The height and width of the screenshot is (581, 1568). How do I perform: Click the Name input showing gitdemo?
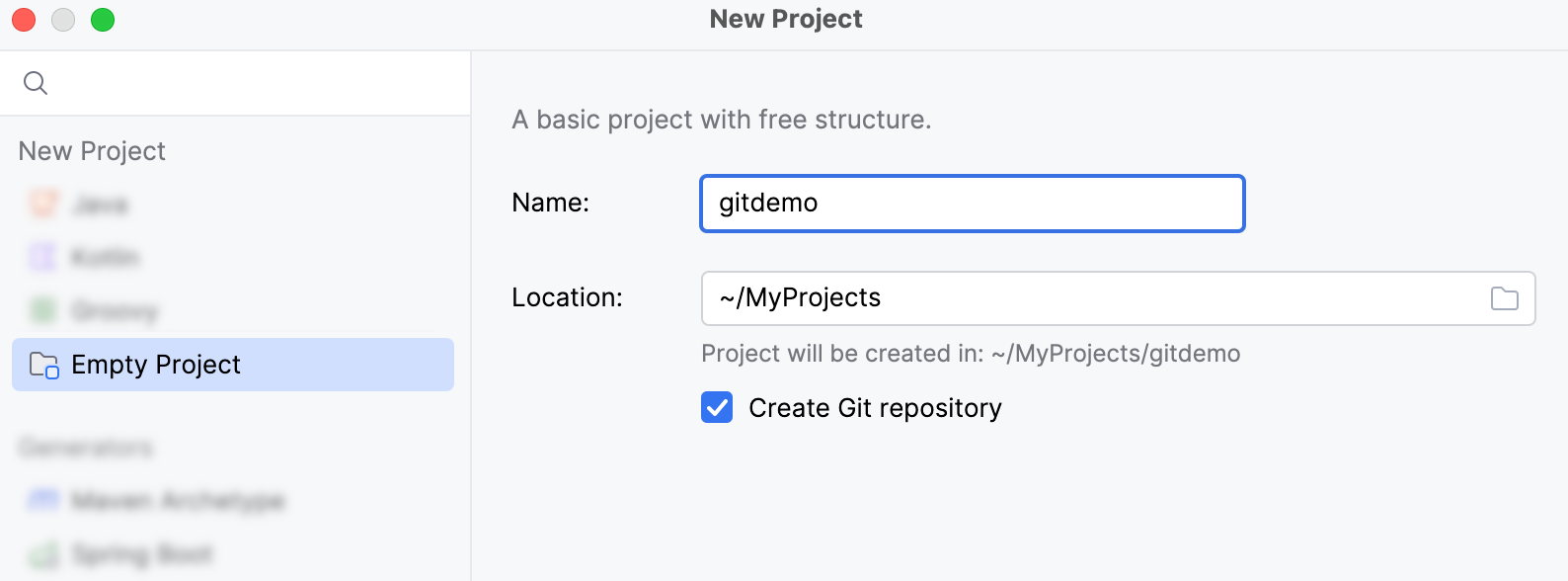pyautogui.click(x=972, y=204)
